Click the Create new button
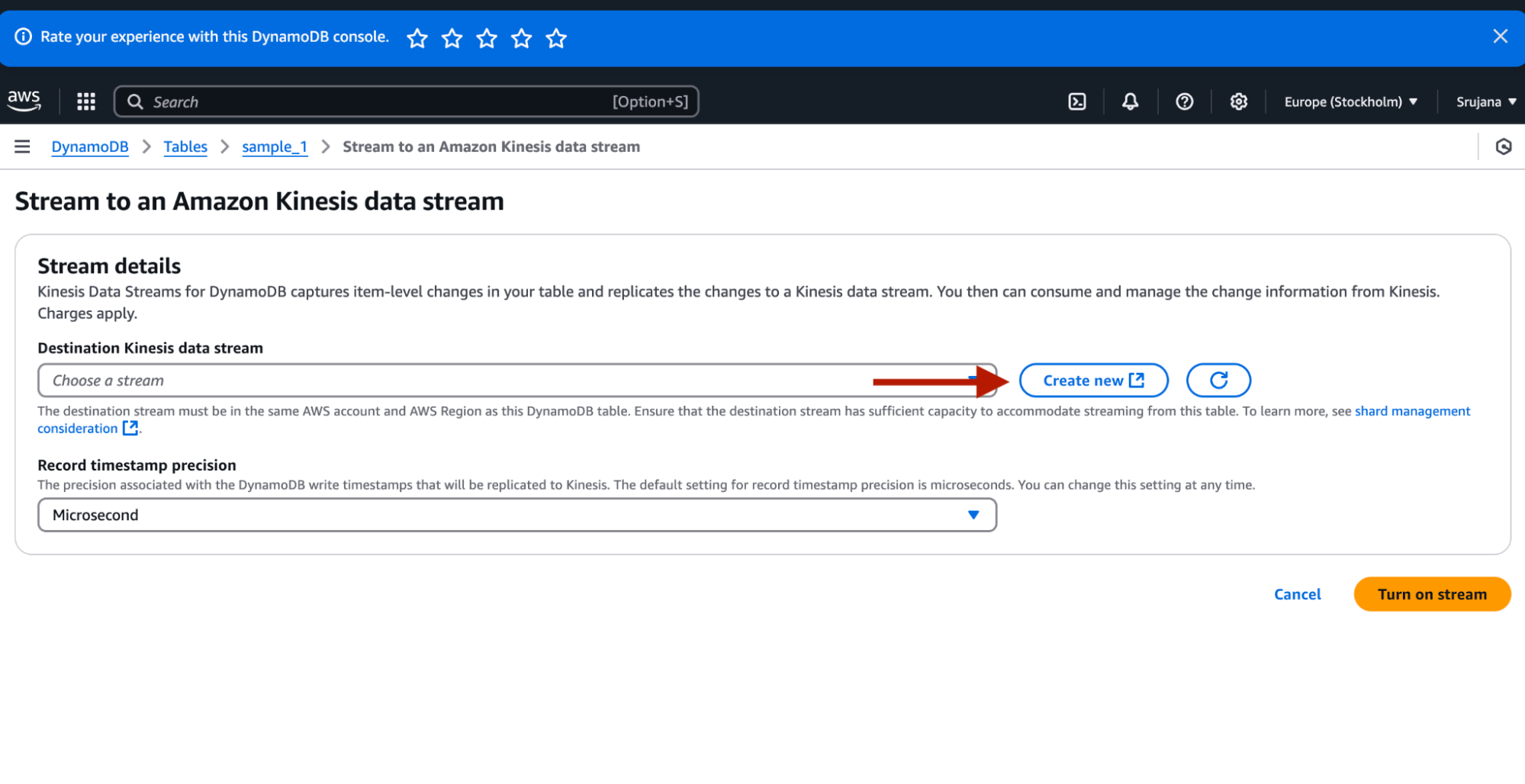The height and width of the screenshot is (784, 1525). (1093, 381)
